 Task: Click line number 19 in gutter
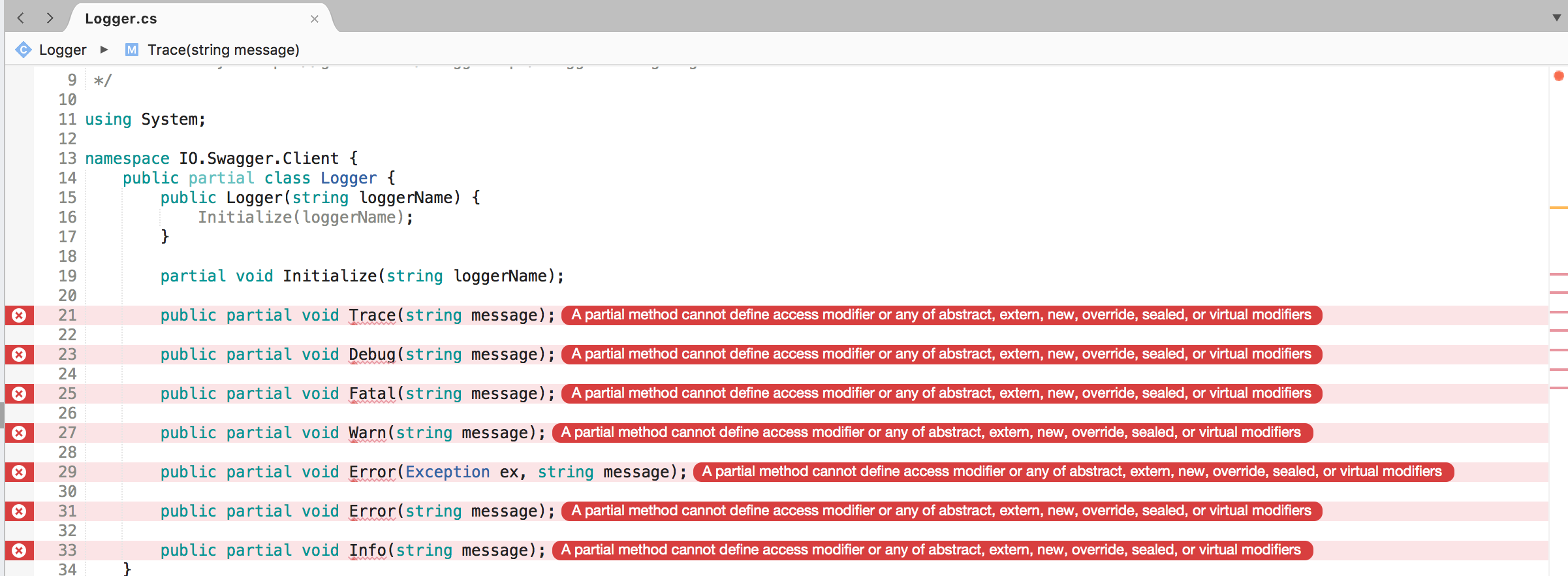coord(67,276)
